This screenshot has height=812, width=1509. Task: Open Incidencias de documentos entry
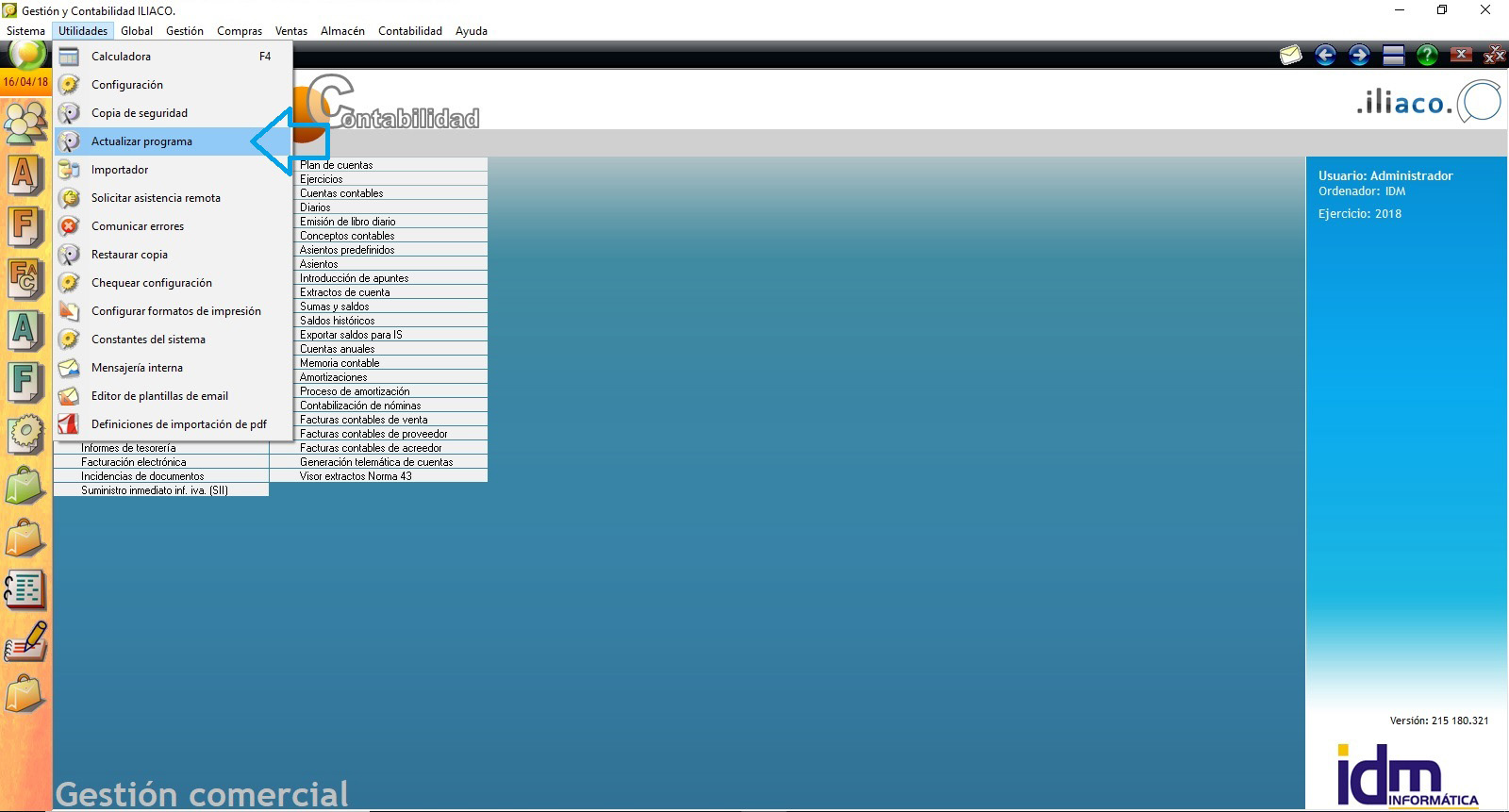[161, 476]
